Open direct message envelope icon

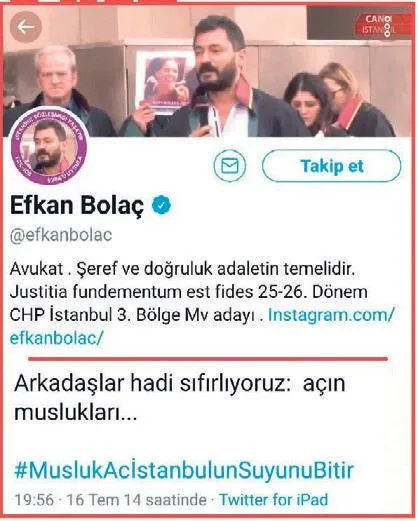[230, 166]
